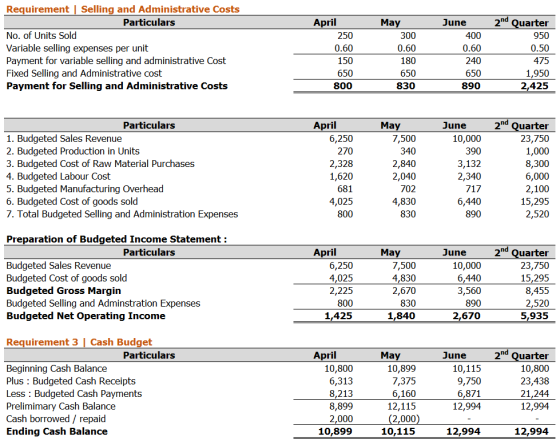Click the 2,100 manufacturing overhead quarter total
Screen dimensions: 560x445
pos(537,189)
